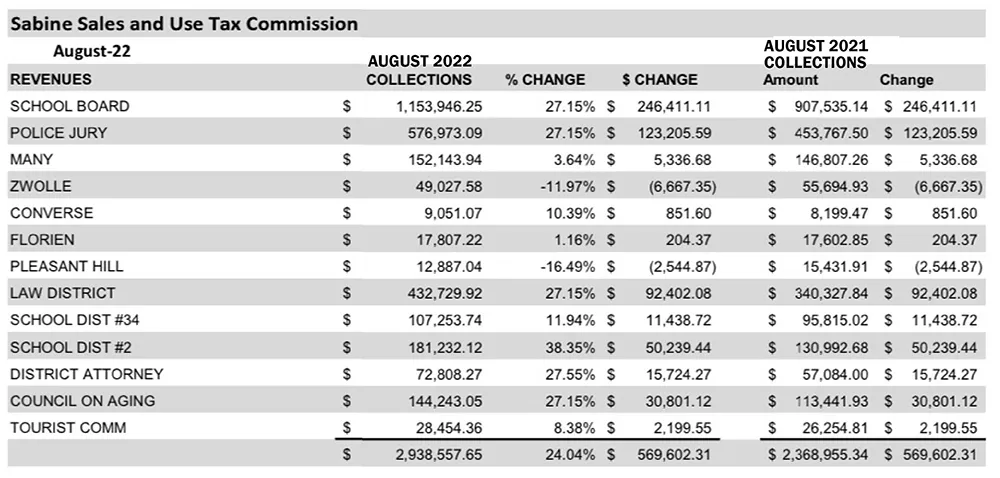
Task: Select the LAW DISTRICT 432,729.92 cell
Action: 445,293
